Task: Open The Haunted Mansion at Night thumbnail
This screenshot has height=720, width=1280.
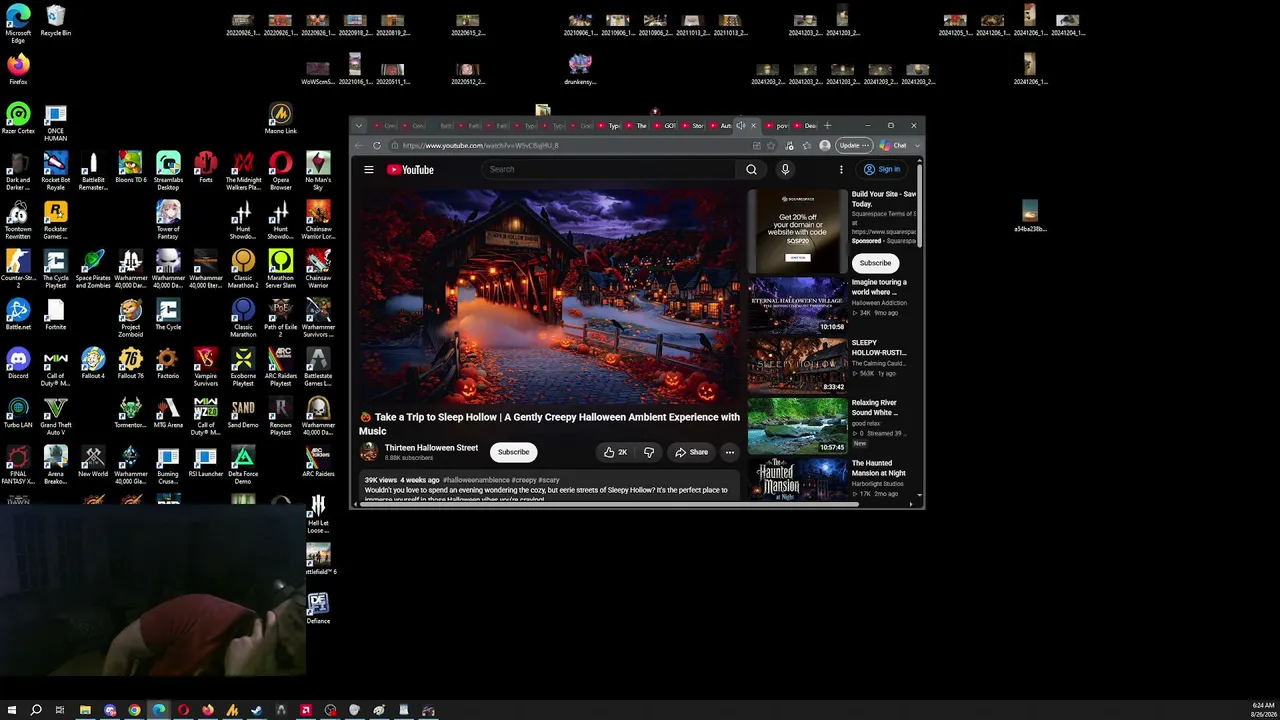Action: coord(797,479)
